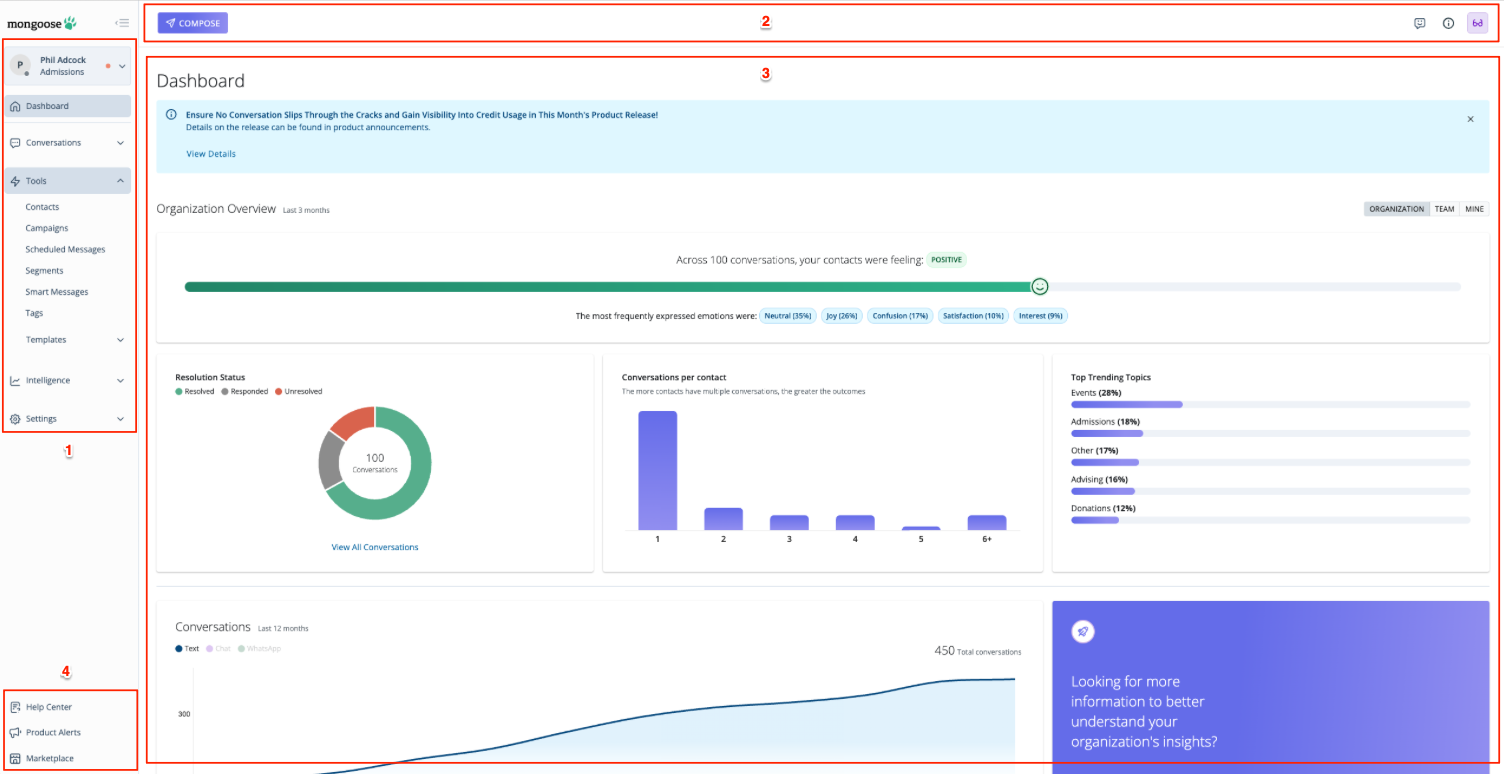Click the tallest bar labeled 1
1504x774 pixels.
pos(658,470)
